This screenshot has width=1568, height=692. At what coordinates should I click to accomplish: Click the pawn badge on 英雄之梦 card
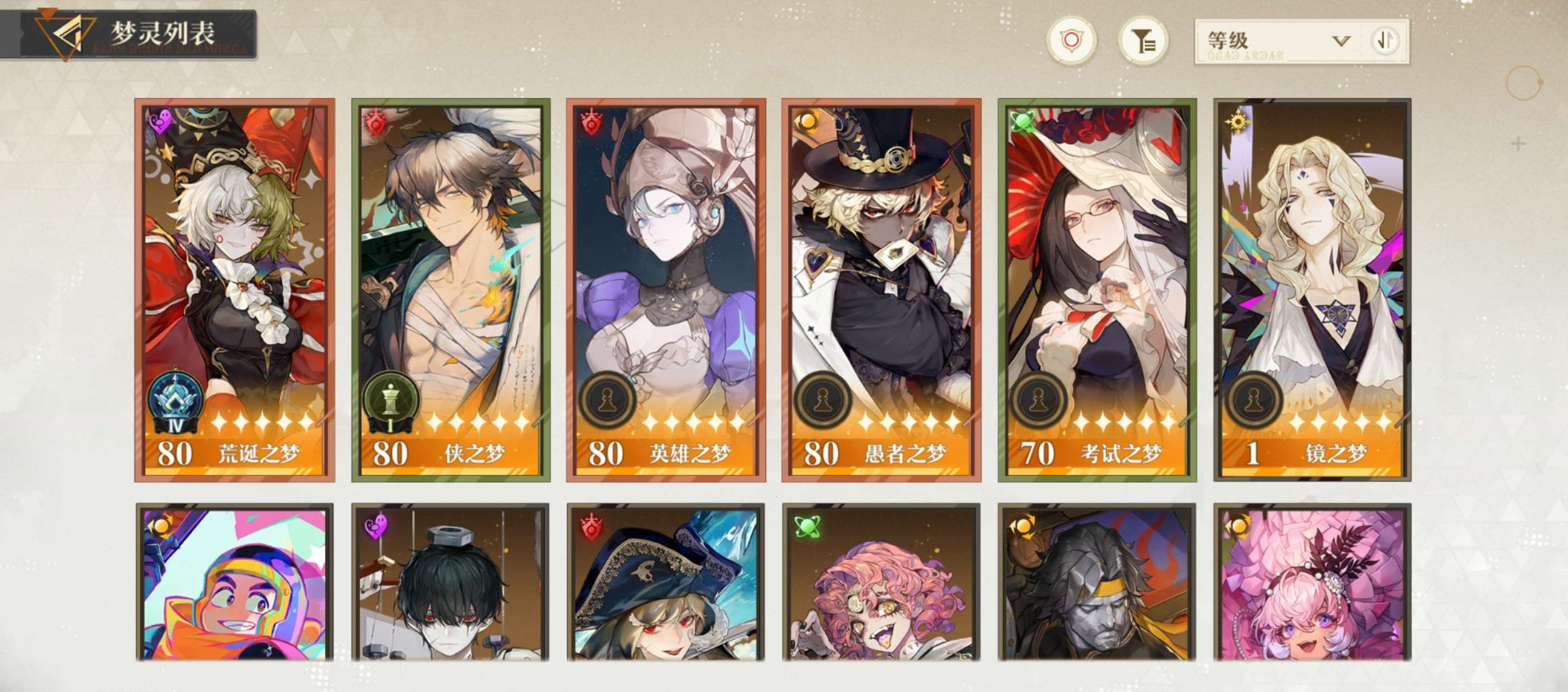tap(606, 400)
